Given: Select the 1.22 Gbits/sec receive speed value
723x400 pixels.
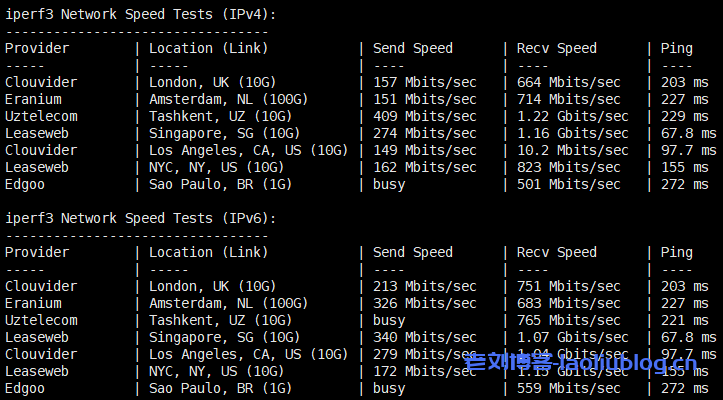Looking at the screenshot, I should click(572, 116).
